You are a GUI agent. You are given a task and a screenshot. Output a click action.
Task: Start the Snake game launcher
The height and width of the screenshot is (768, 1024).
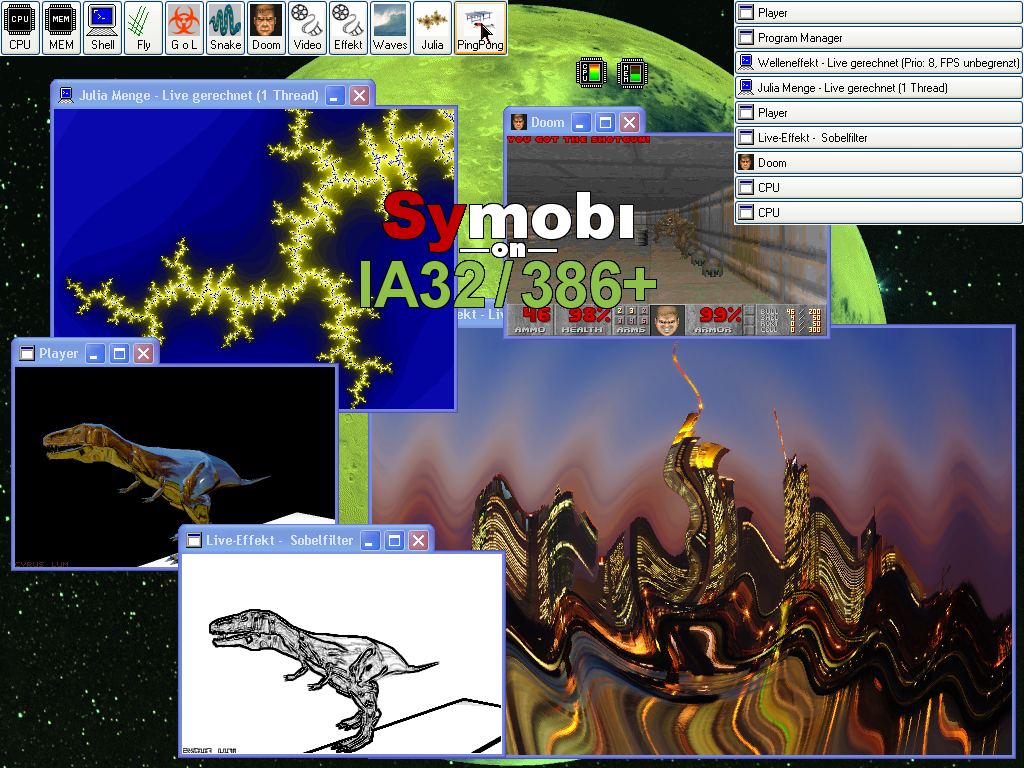point(225,27)
